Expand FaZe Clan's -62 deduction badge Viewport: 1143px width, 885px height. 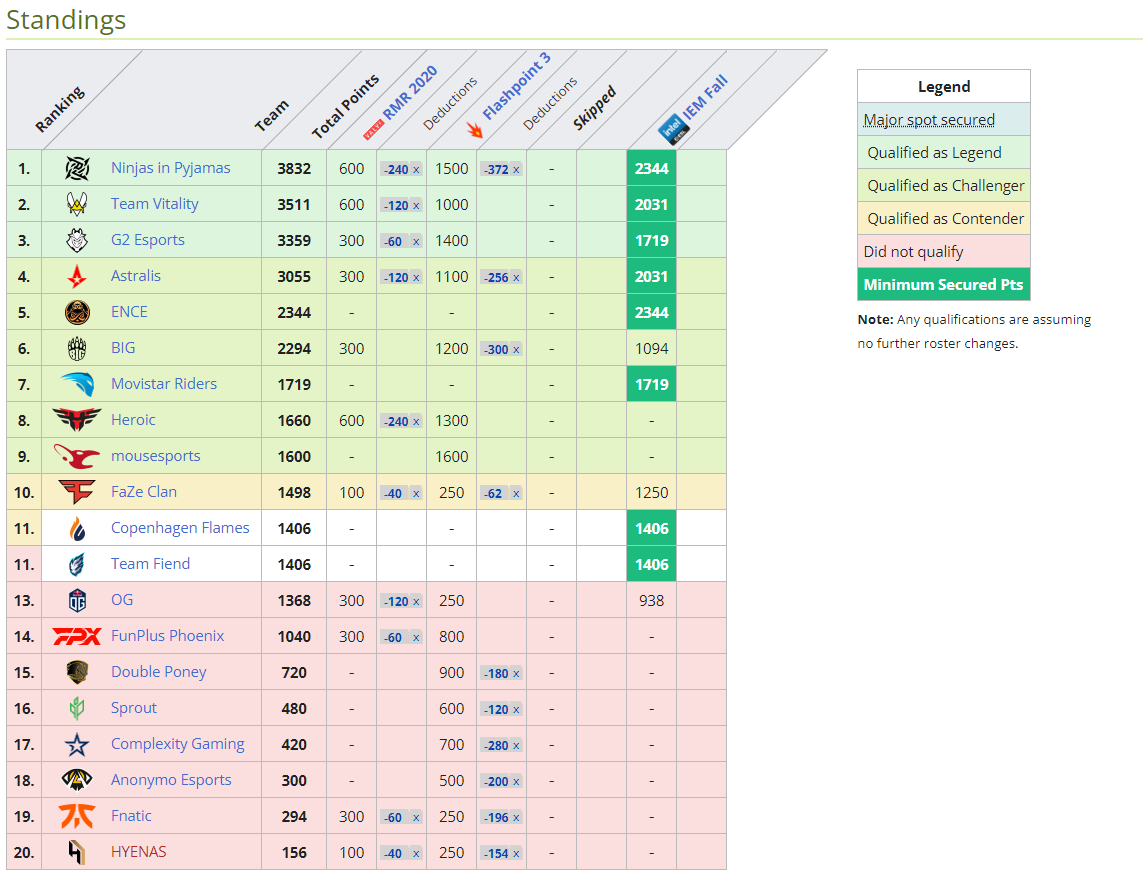point(502,494)
